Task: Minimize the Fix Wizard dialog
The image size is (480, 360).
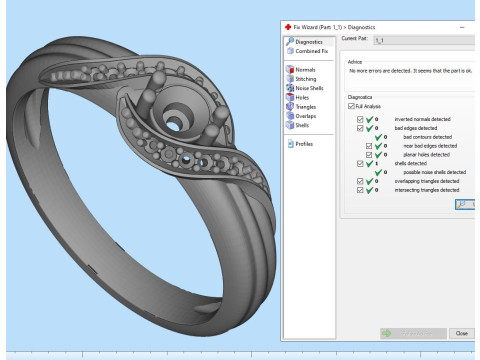Action: tap(462, 27)
